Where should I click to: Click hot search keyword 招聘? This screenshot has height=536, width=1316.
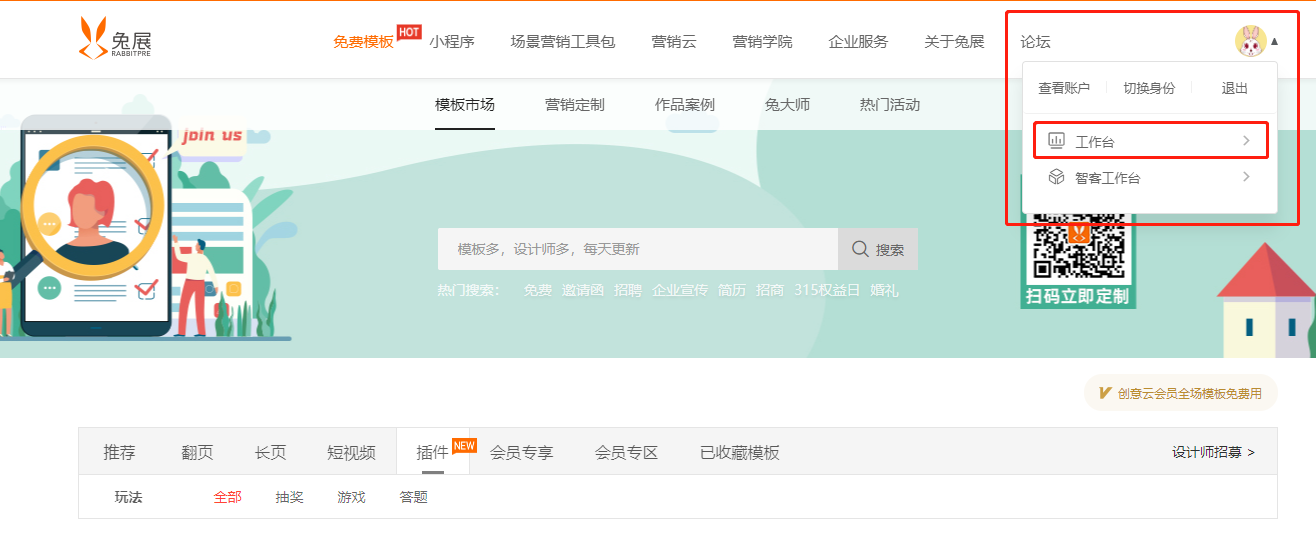[628, 290]
